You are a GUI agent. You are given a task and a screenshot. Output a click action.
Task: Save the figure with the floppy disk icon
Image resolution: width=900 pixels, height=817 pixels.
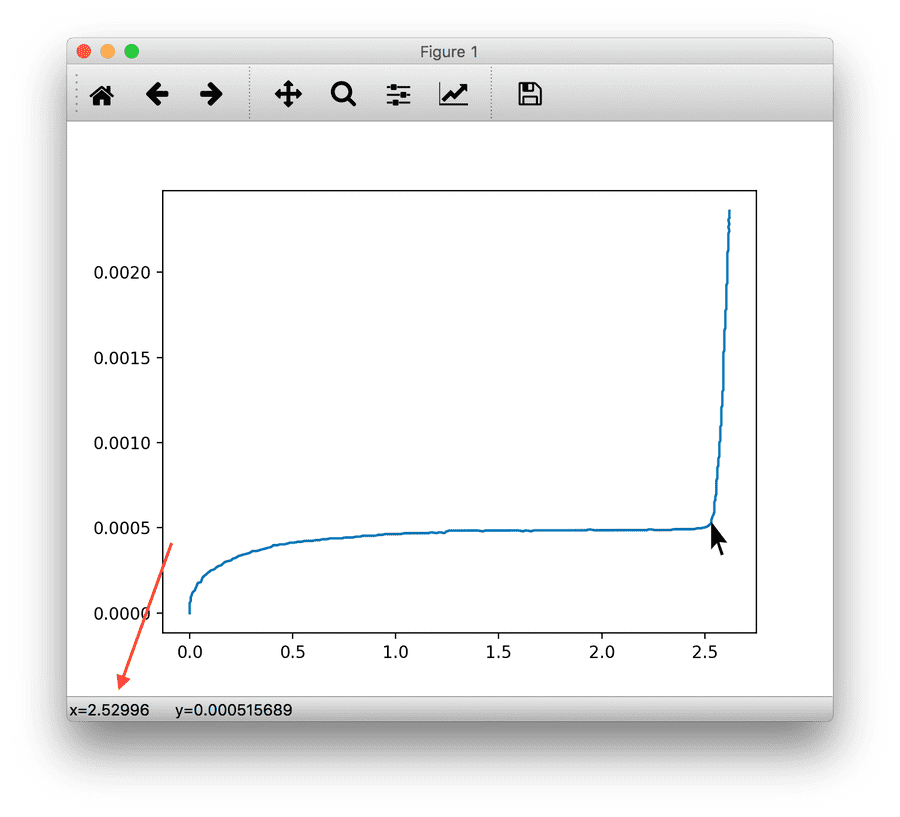(529, 95)
